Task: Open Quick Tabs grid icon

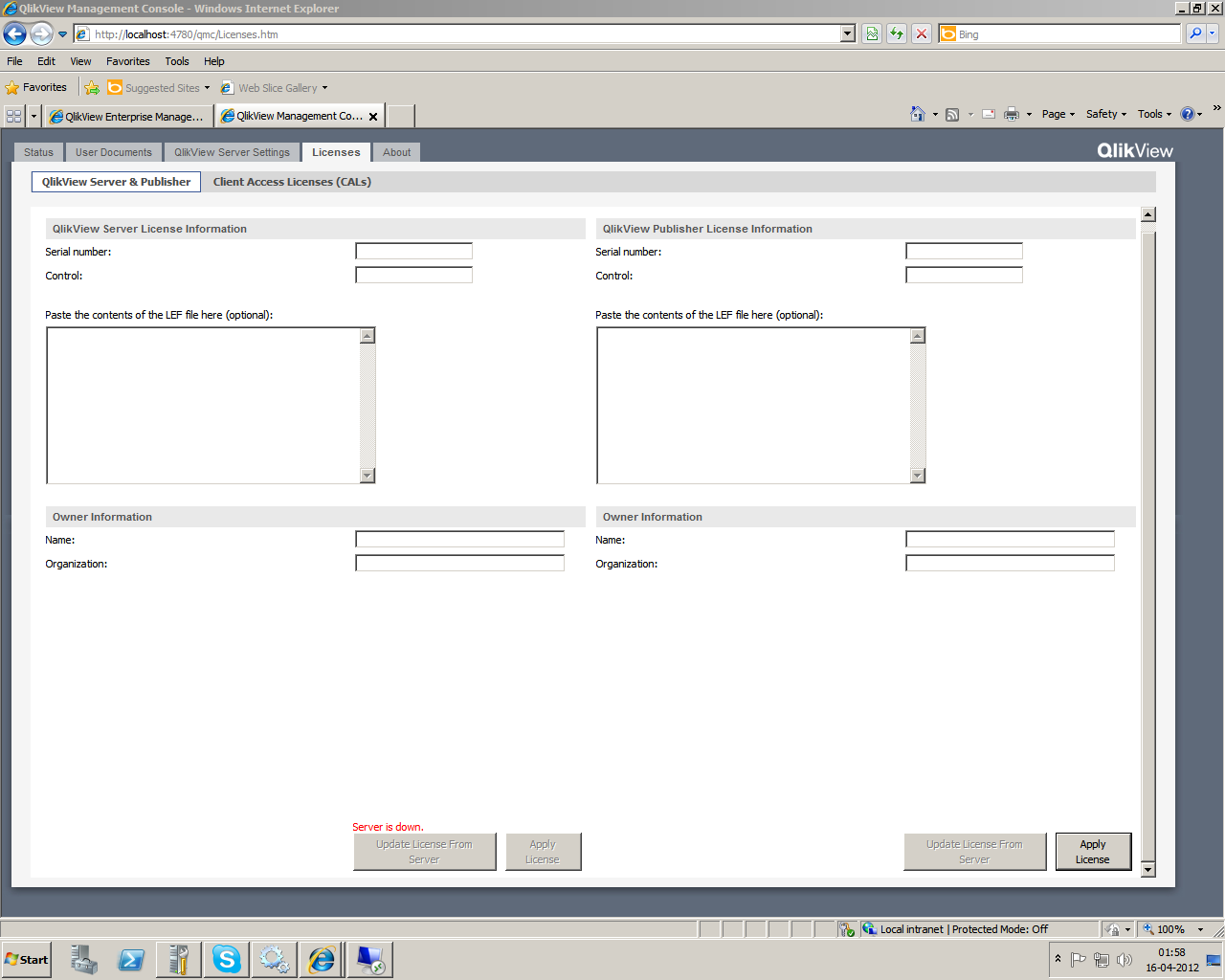Action: (14, 116)
